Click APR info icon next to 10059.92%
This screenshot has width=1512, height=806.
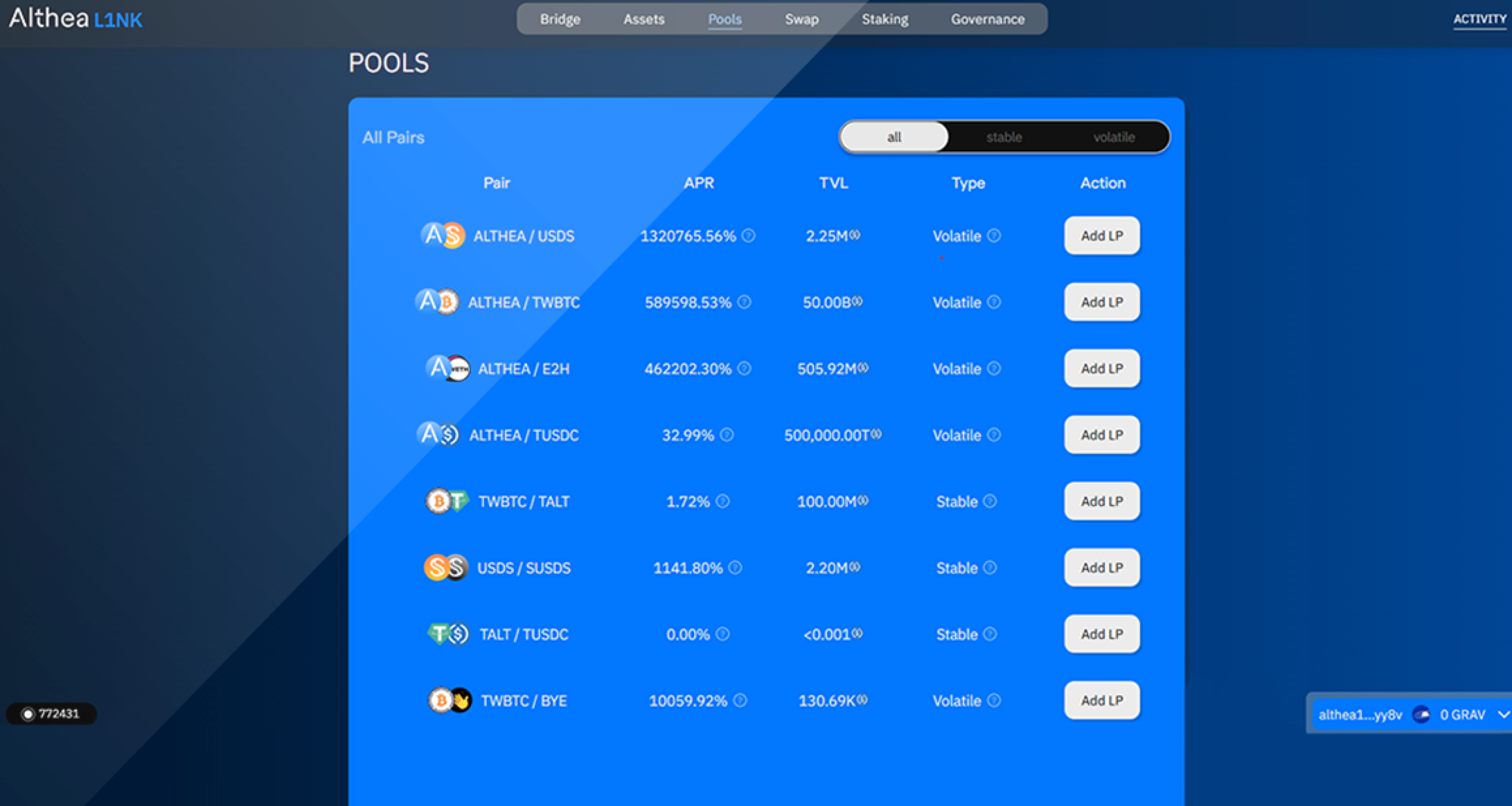coord(740,701)
